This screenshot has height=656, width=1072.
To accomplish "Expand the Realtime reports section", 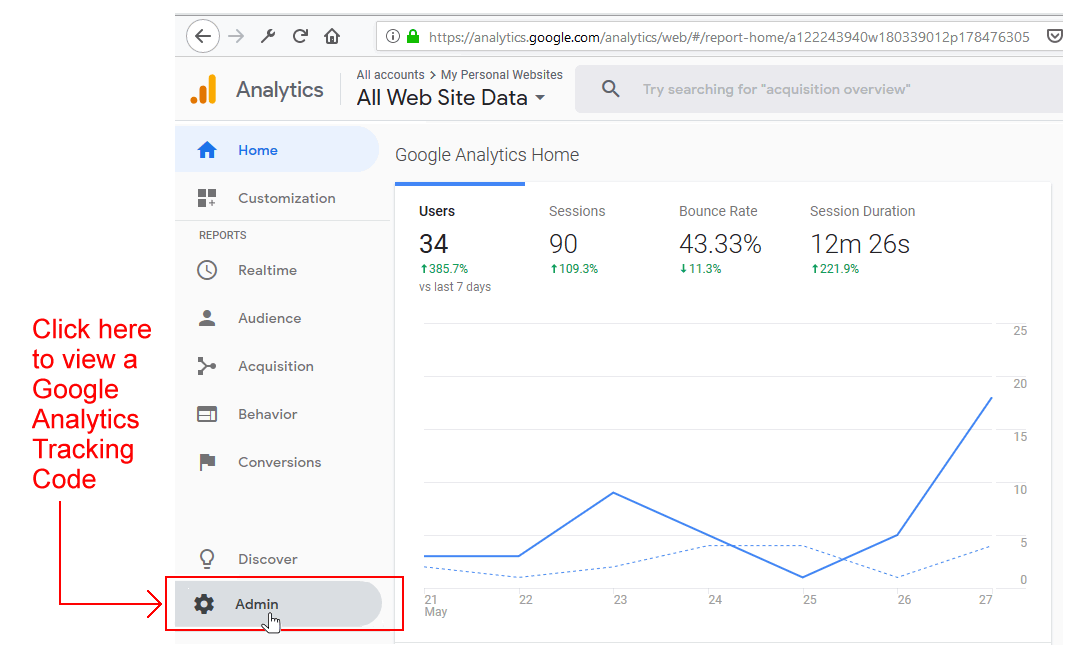I will (x=266, y=270).
